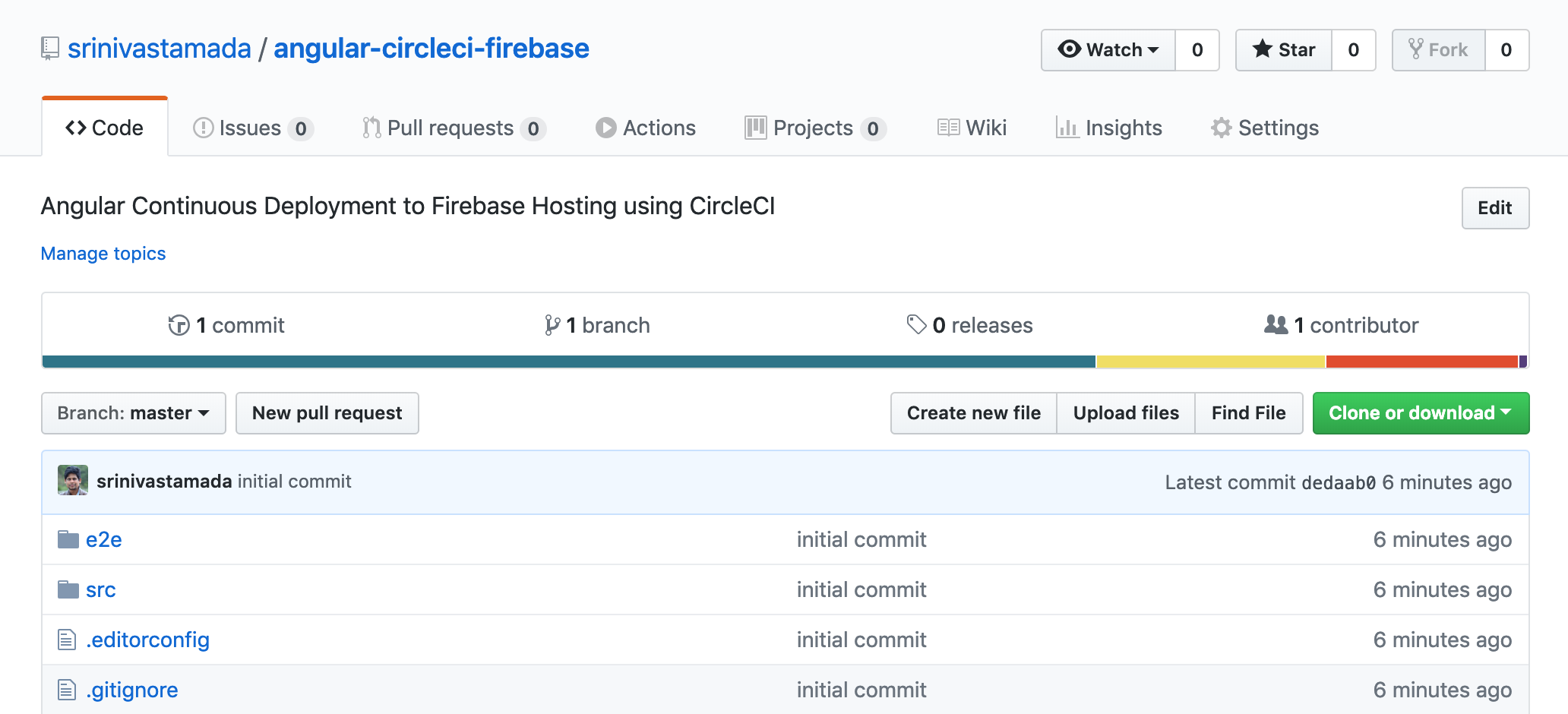Screen dimensions: 1568x714
Task: Expand Clone or download dropdown
Action: [1421, 413]
